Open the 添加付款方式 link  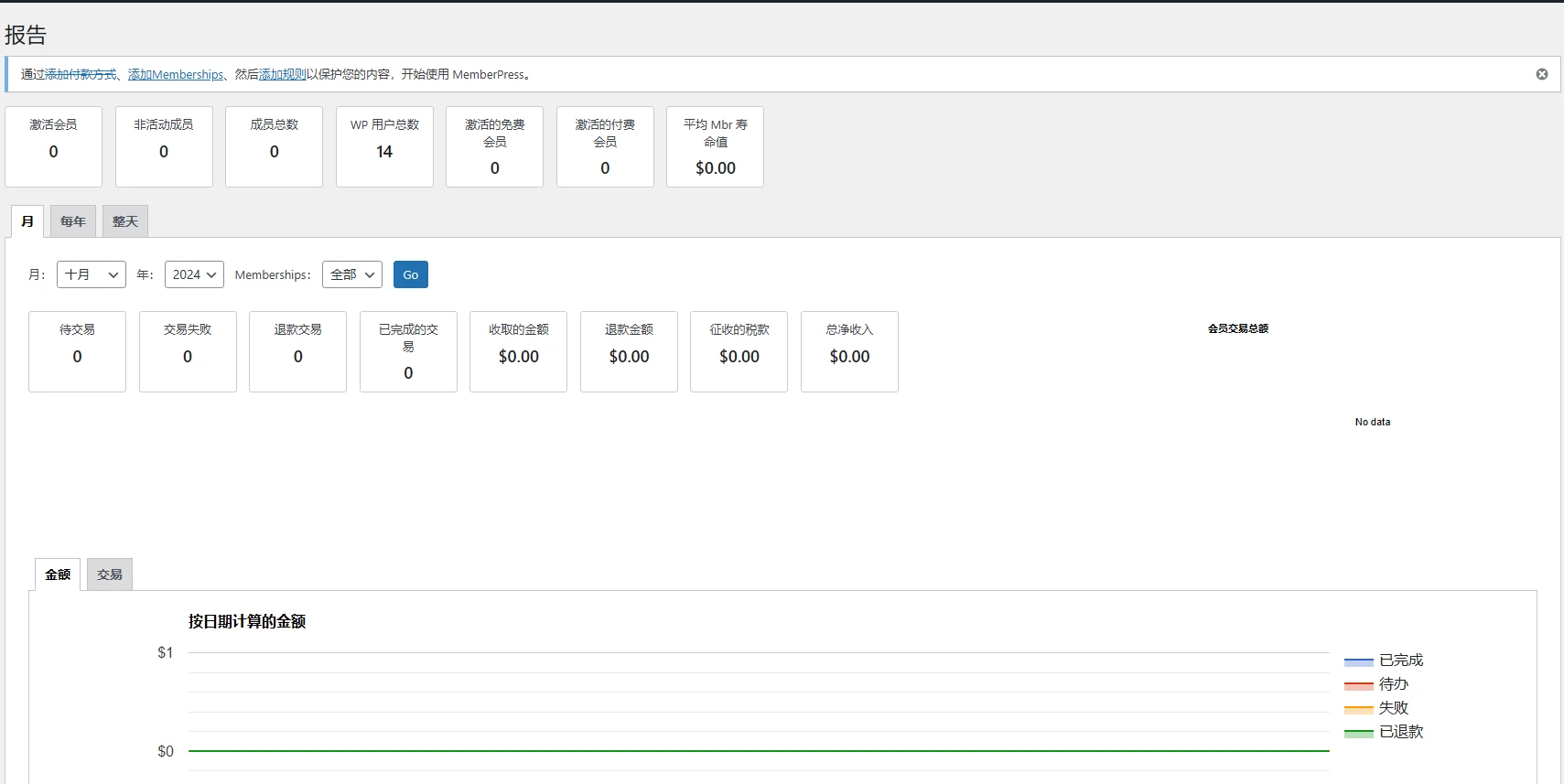(x=81, y=75)
